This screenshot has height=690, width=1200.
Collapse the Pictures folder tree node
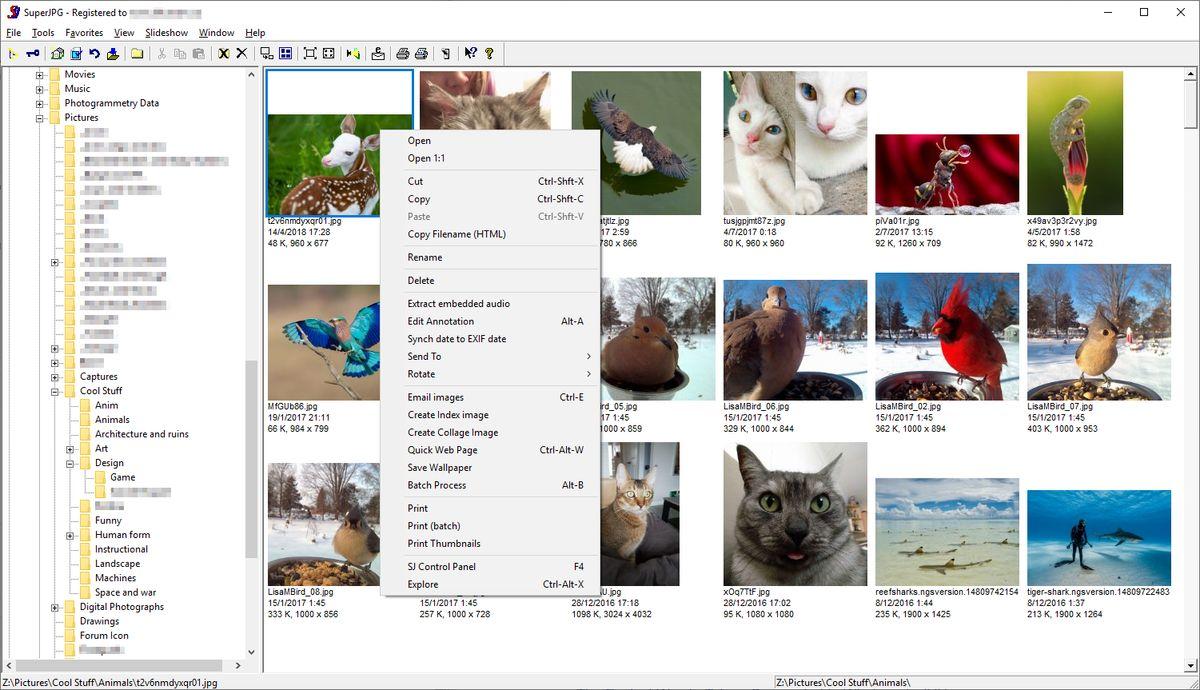pos(40,118)
